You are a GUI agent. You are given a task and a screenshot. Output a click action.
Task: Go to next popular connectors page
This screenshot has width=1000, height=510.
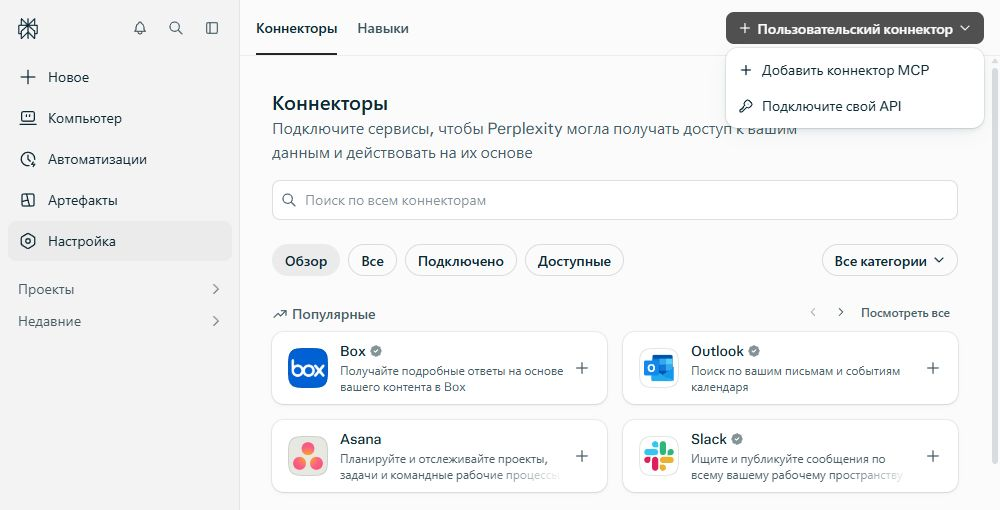pos(841,312)
